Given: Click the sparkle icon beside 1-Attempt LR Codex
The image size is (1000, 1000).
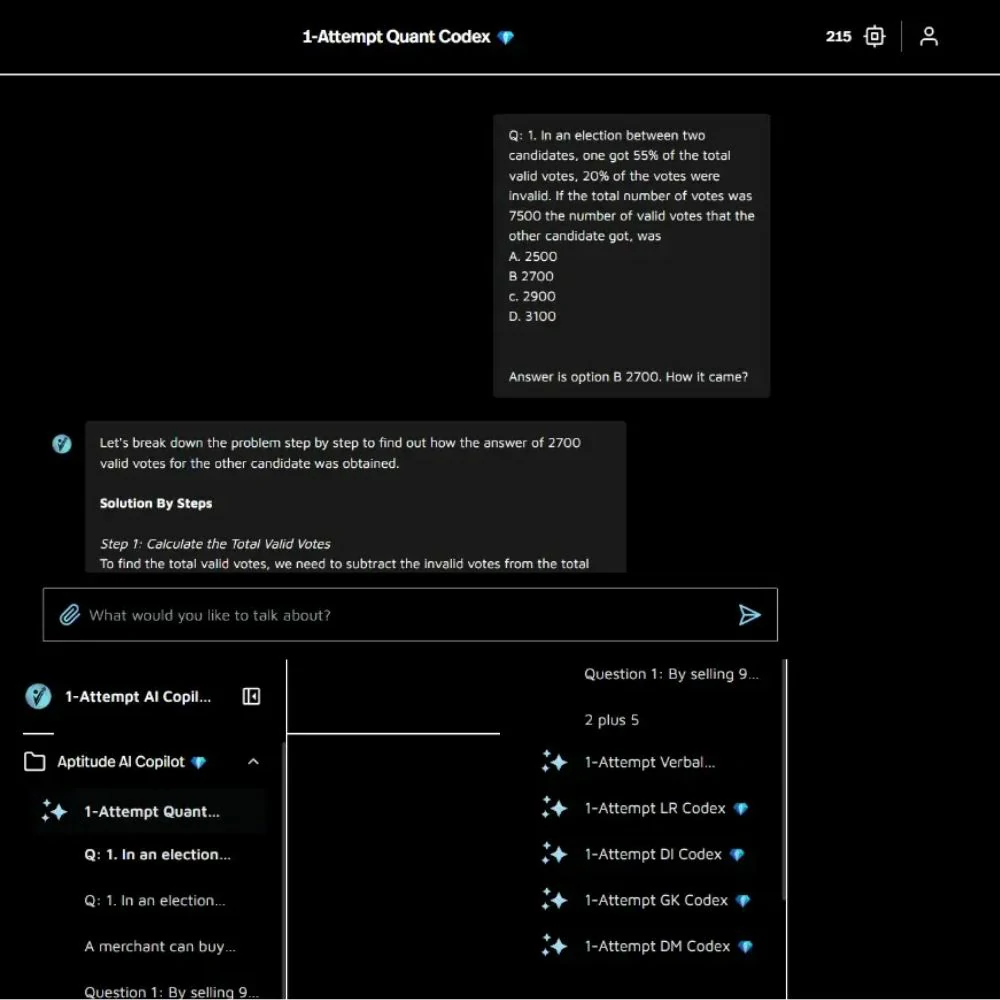Looking at the screenshot, I should click(x=554, y=808).
